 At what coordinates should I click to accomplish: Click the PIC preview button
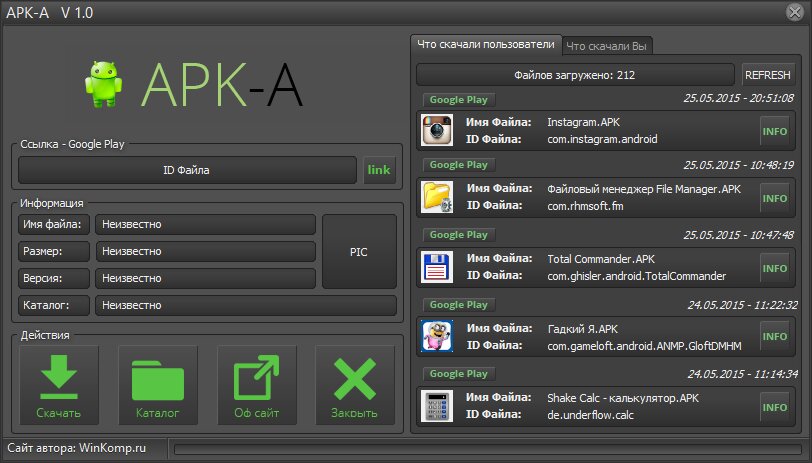point(358,251)
